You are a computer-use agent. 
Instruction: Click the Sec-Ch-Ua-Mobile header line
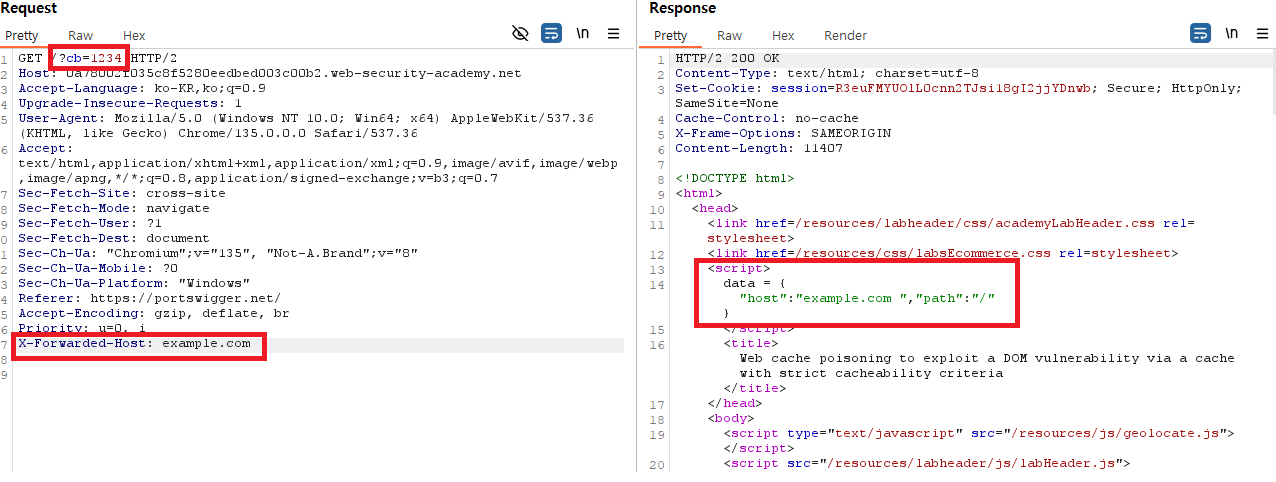tap(98, 268)
